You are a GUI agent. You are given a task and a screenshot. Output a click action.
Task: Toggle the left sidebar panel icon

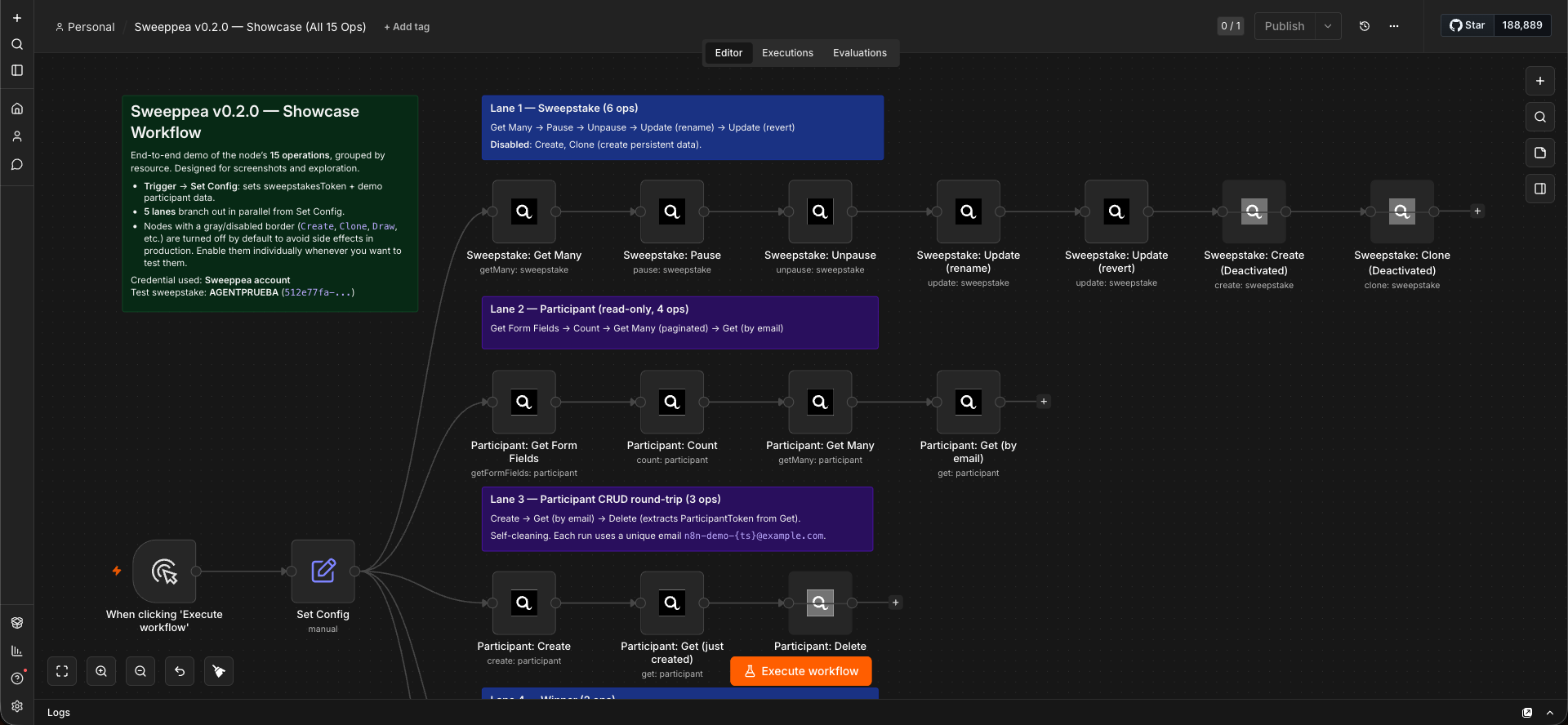coord(17,70)
